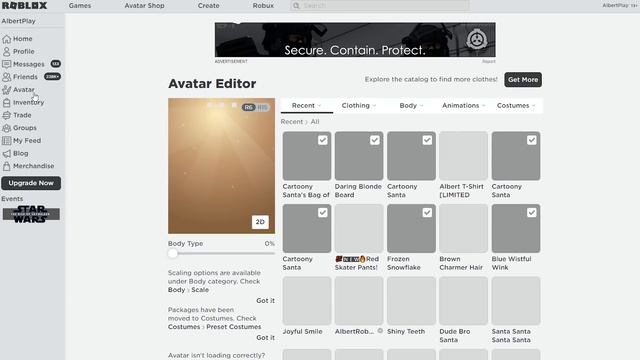The image size is (640, 360).
Task: Switch avatar rig to R15
Action: pyautogui.click(x=262, y=107)
